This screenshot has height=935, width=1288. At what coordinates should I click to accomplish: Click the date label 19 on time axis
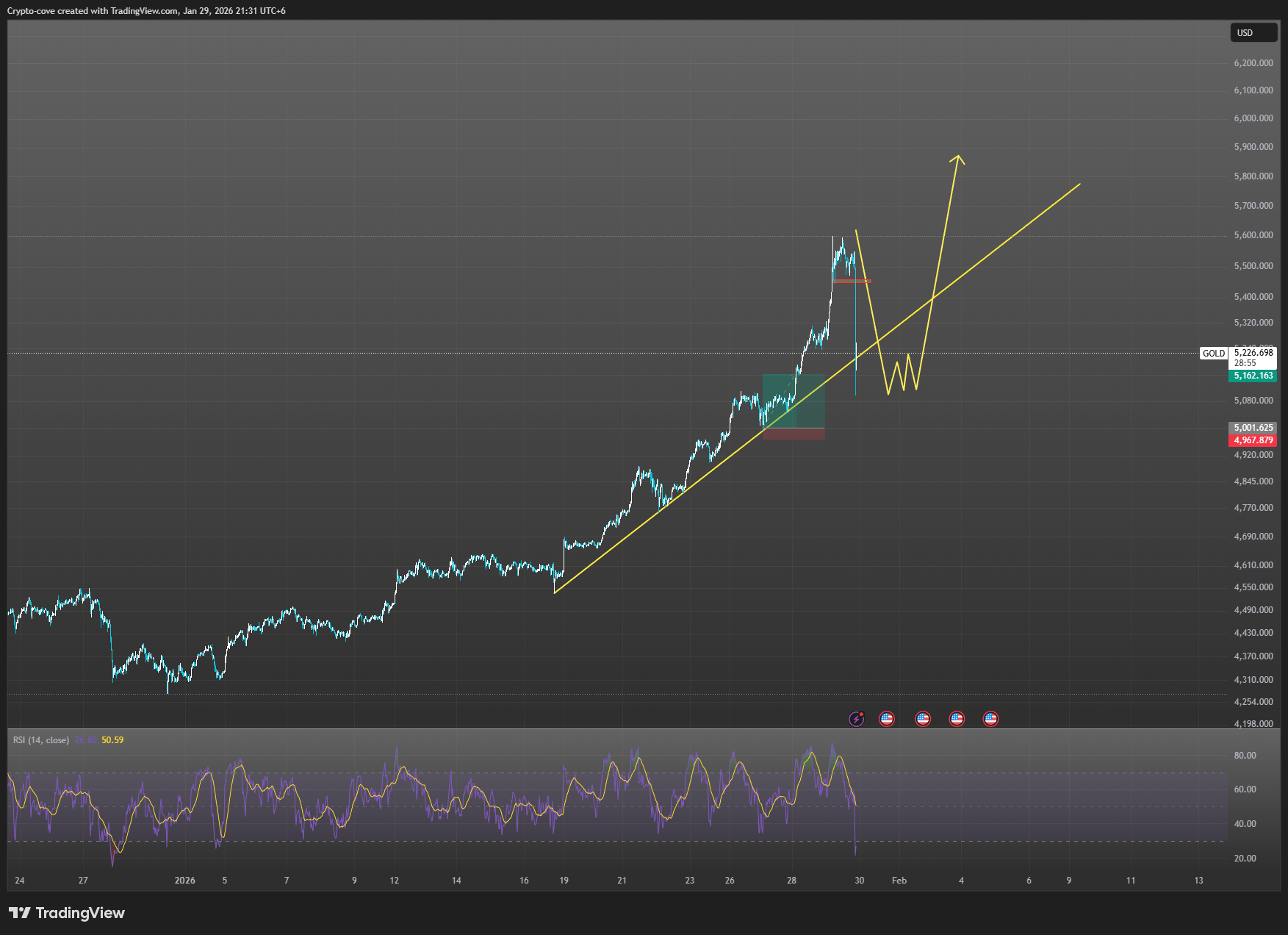tap(564, 881)
